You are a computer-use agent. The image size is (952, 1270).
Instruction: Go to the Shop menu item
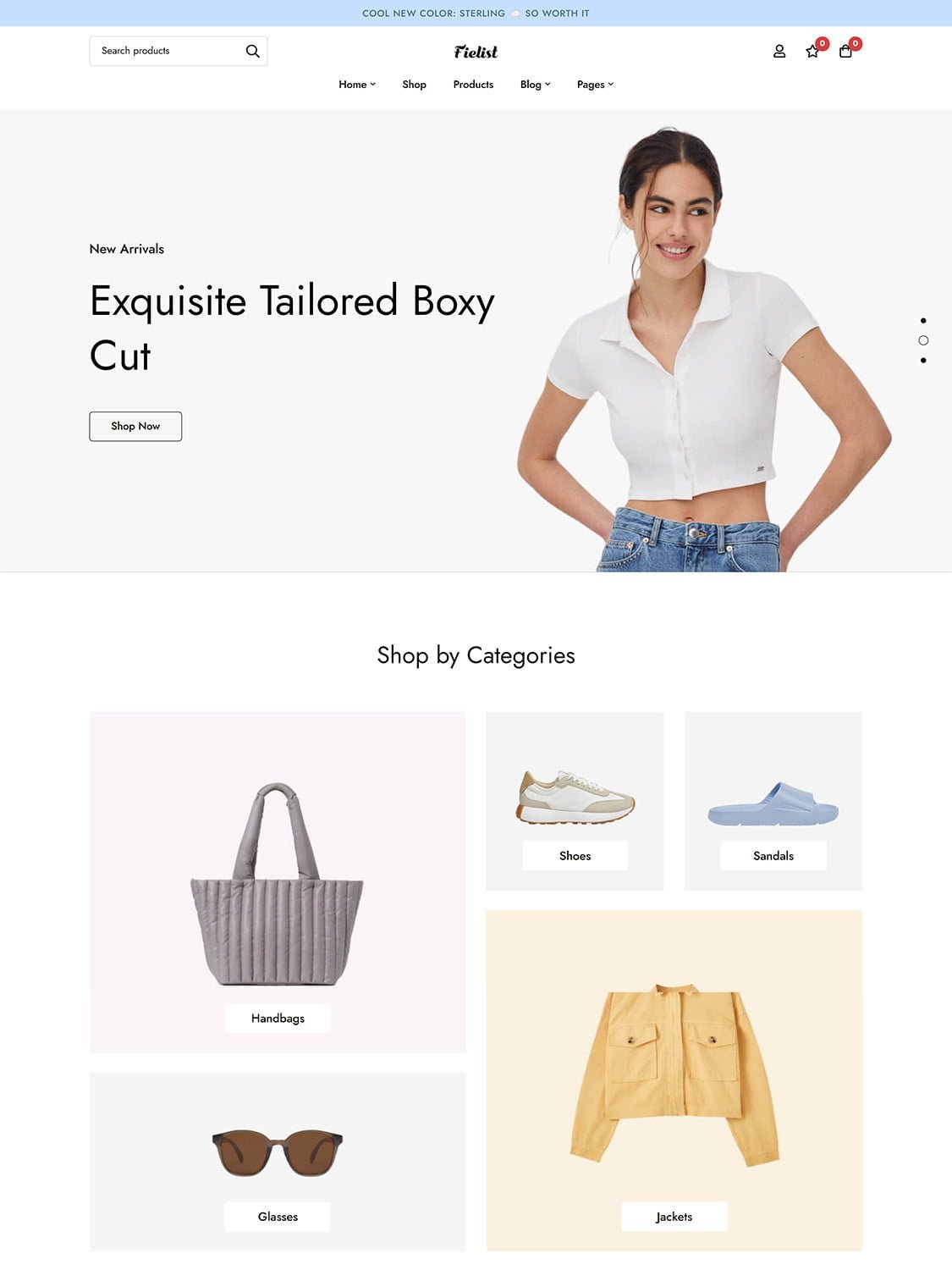pyautogui.click(x=414, y=85)
